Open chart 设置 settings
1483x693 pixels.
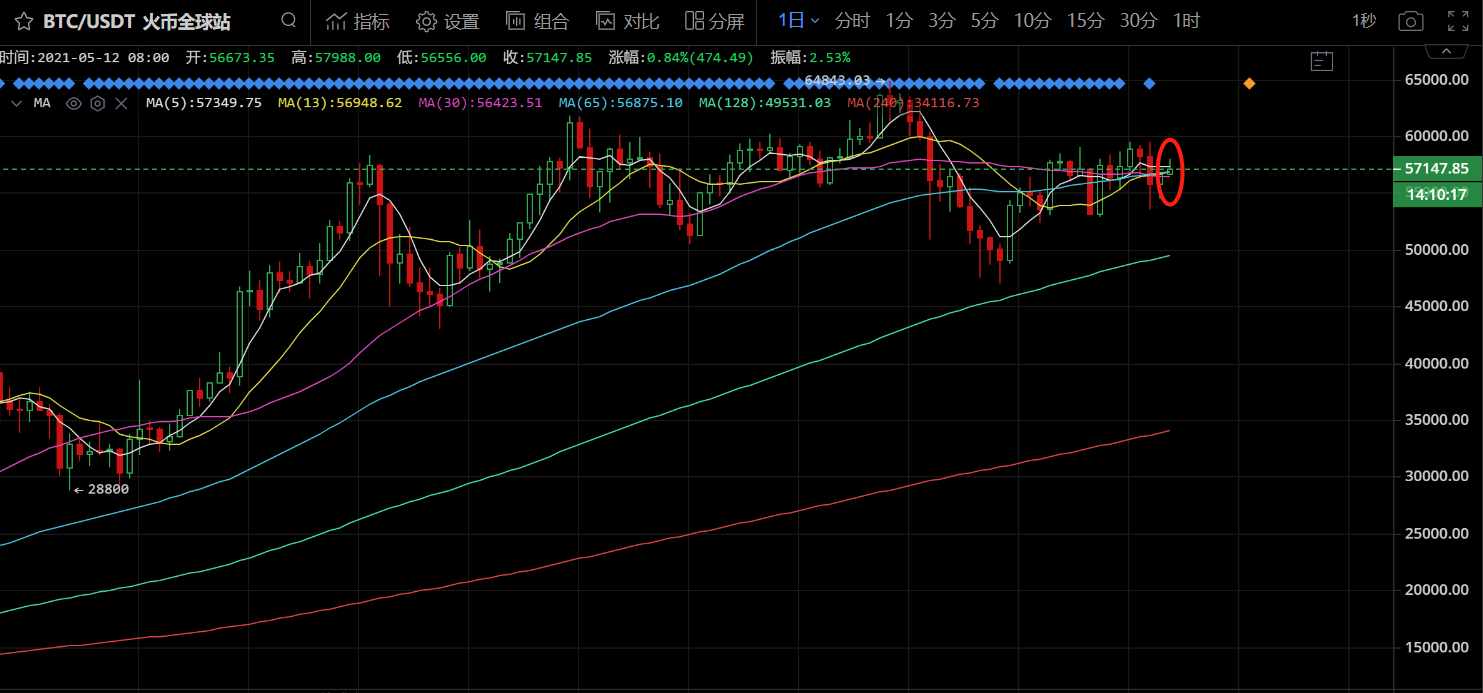point(448,21)
